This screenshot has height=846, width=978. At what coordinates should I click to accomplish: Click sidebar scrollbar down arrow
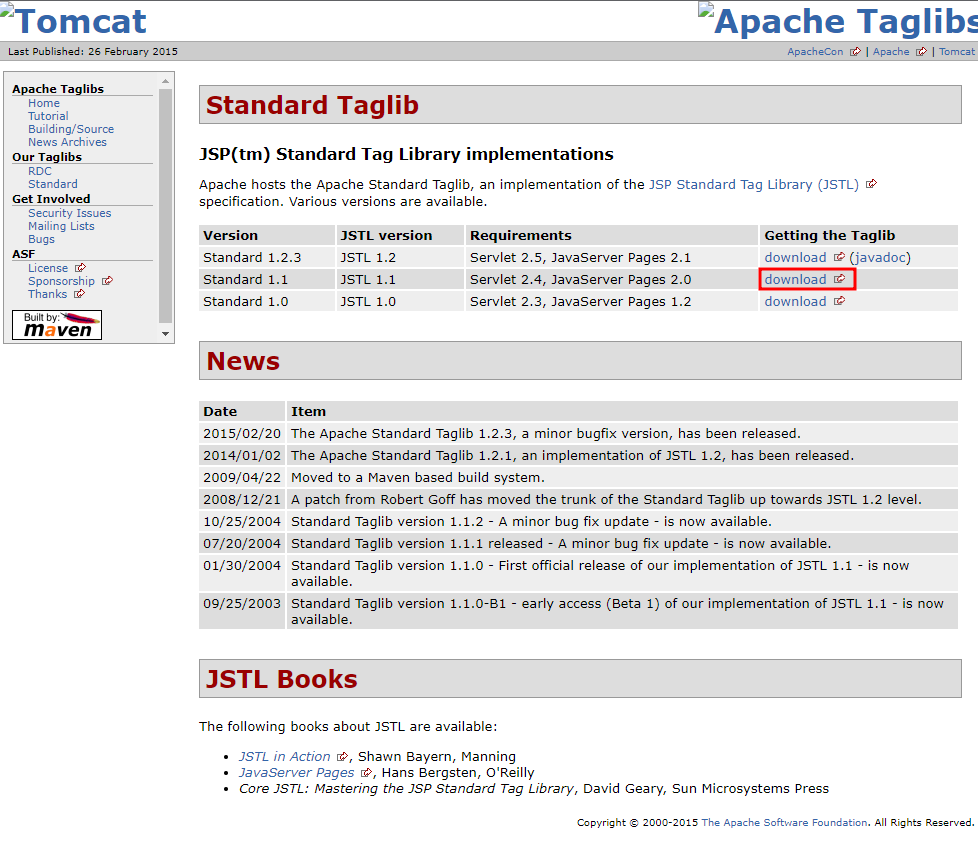[x=165, y=334]
